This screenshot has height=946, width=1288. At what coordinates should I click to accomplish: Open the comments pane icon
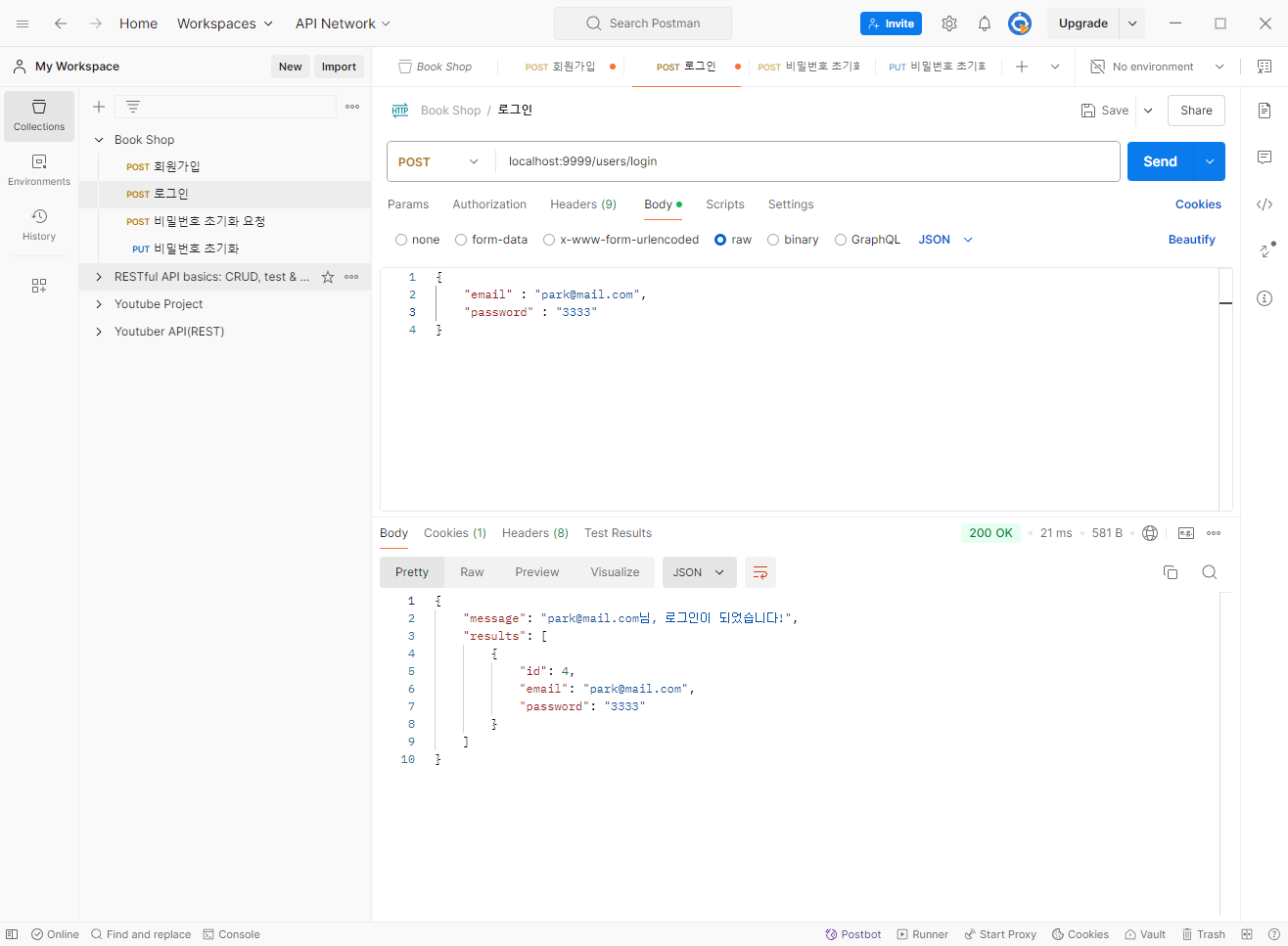click(1265, 158)
